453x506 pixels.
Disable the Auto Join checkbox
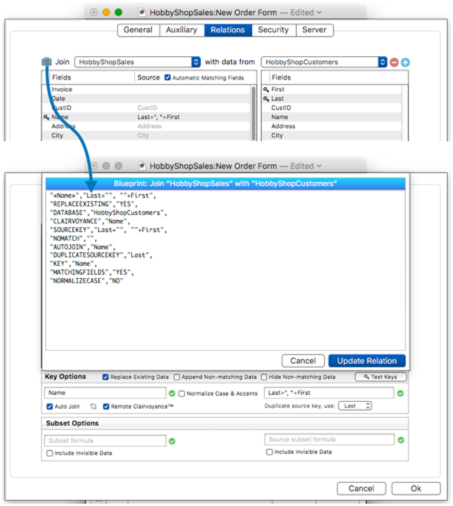(50, 406)
